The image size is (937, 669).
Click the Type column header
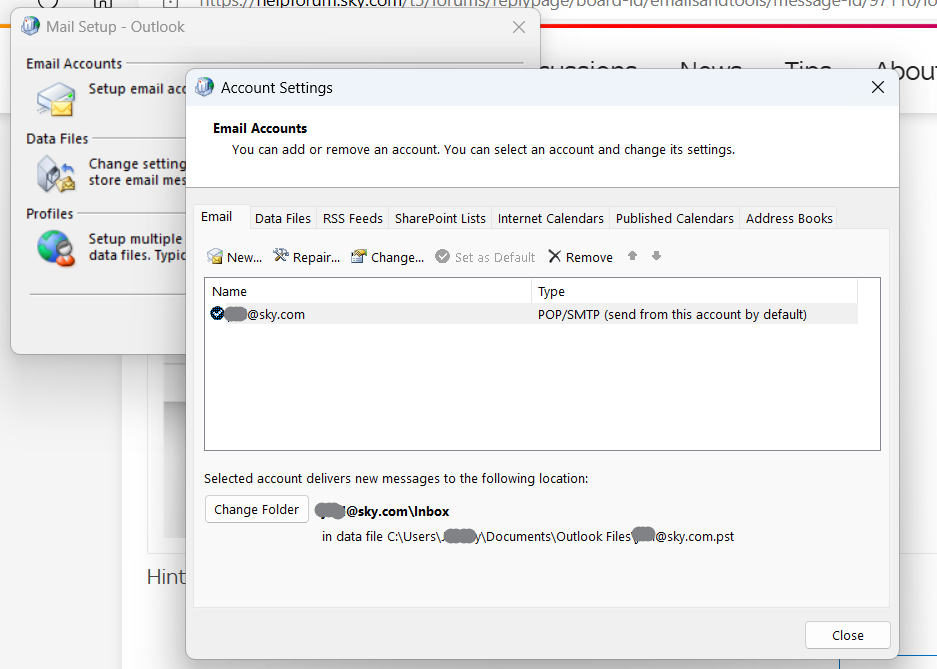tap(694, 292)
